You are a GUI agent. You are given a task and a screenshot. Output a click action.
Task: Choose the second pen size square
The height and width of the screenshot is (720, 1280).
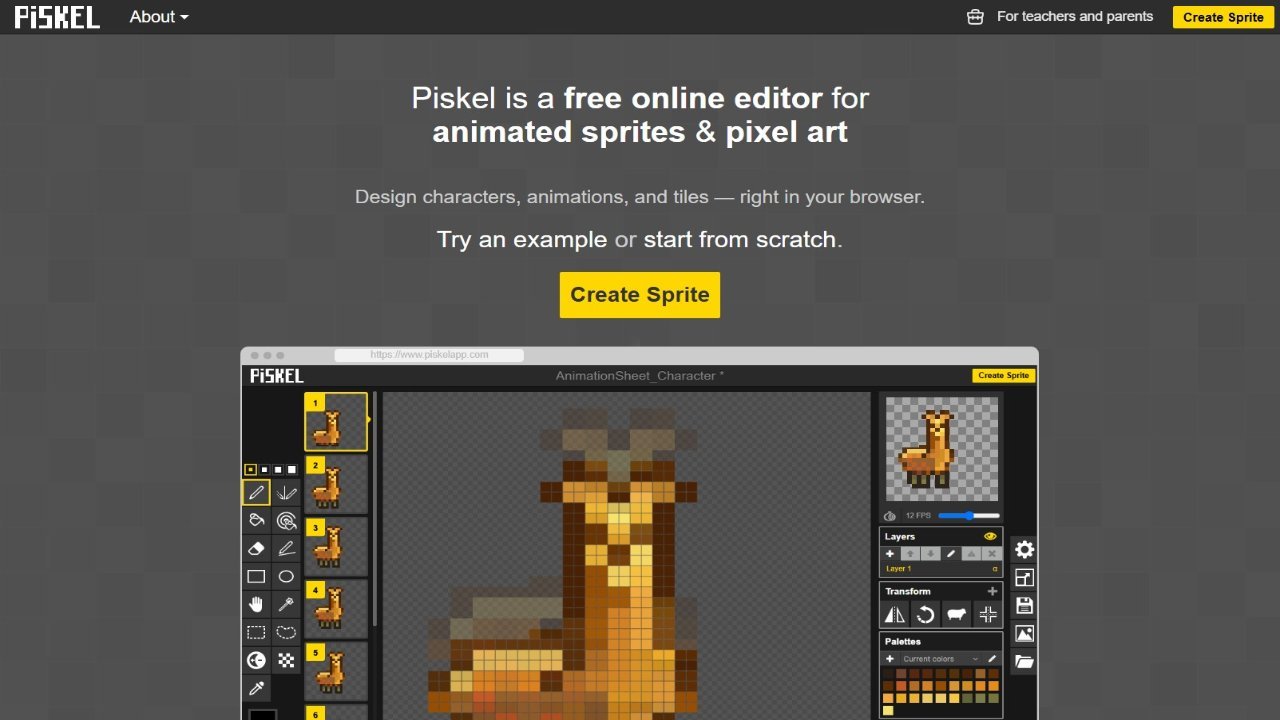pyautogui.click(x=264, y=469)
